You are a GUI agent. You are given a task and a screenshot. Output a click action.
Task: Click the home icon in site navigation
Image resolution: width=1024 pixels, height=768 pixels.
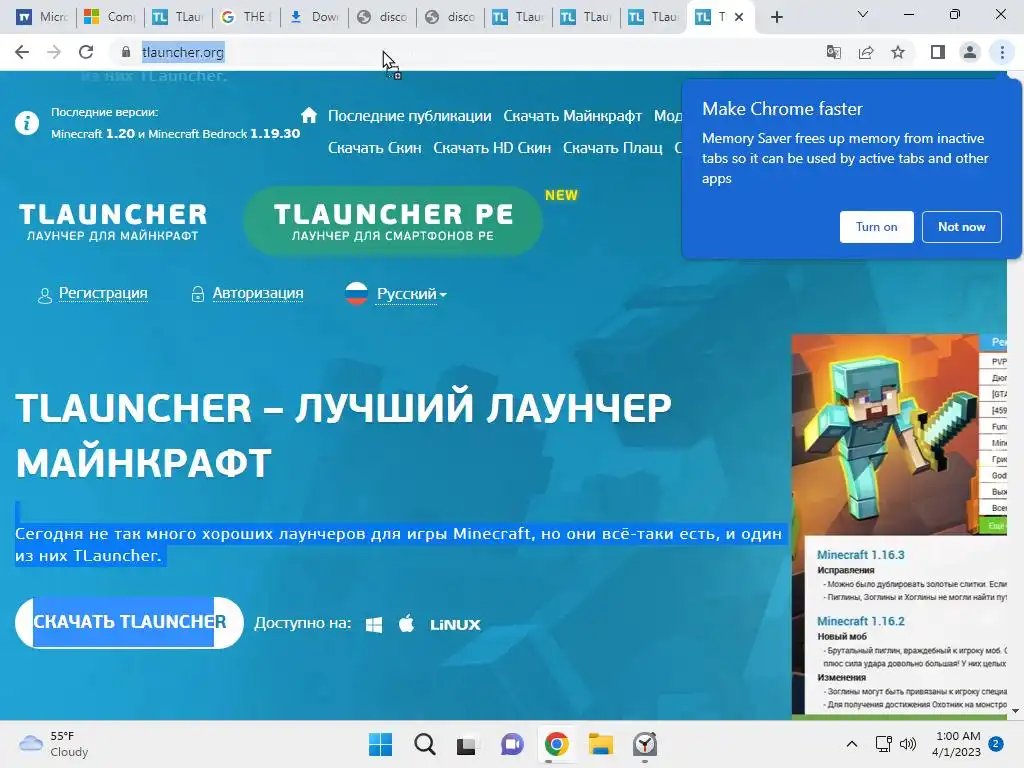(309, 116)
